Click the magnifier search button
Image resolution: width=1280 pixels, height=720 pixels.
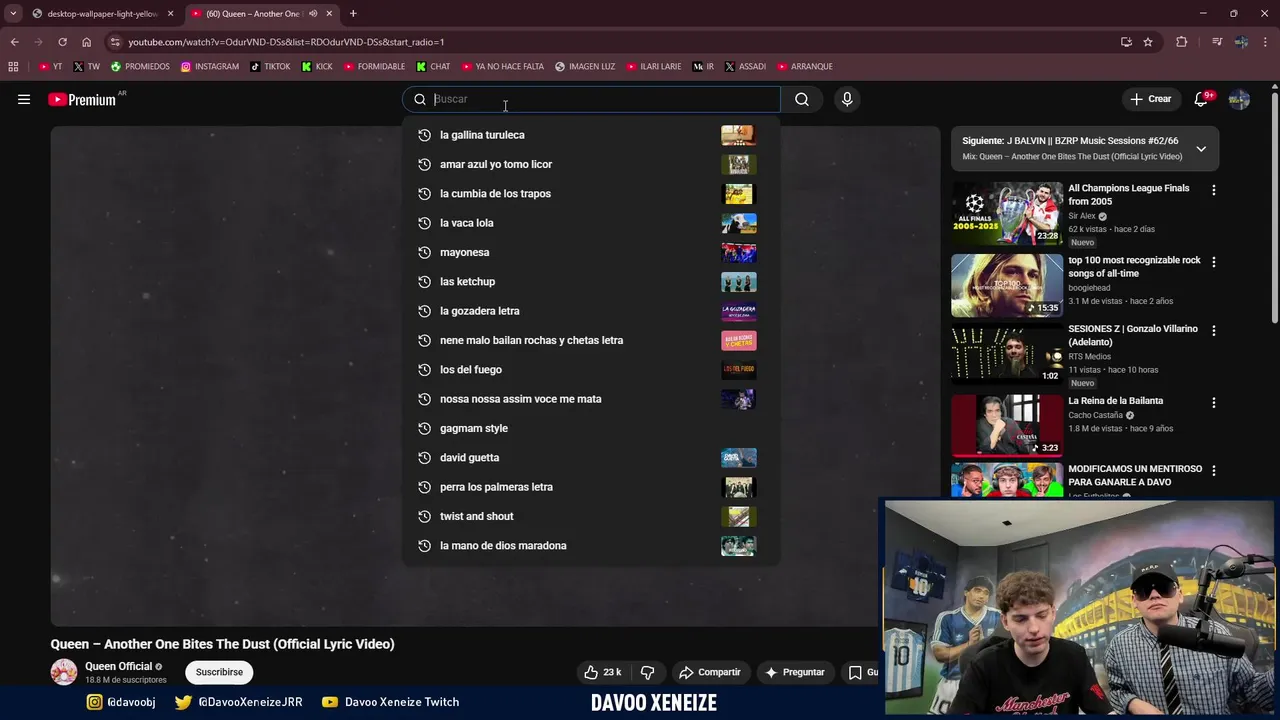click(801, 99)
